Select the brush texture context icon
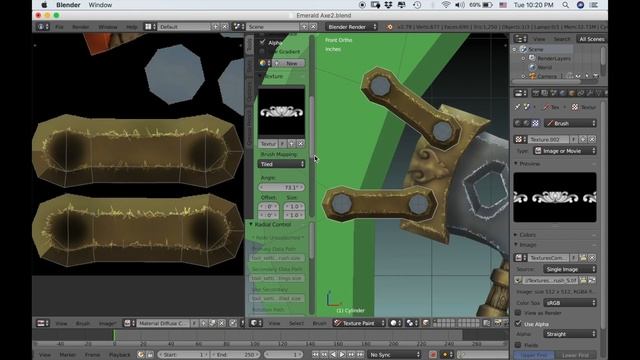 click(536, 123)
